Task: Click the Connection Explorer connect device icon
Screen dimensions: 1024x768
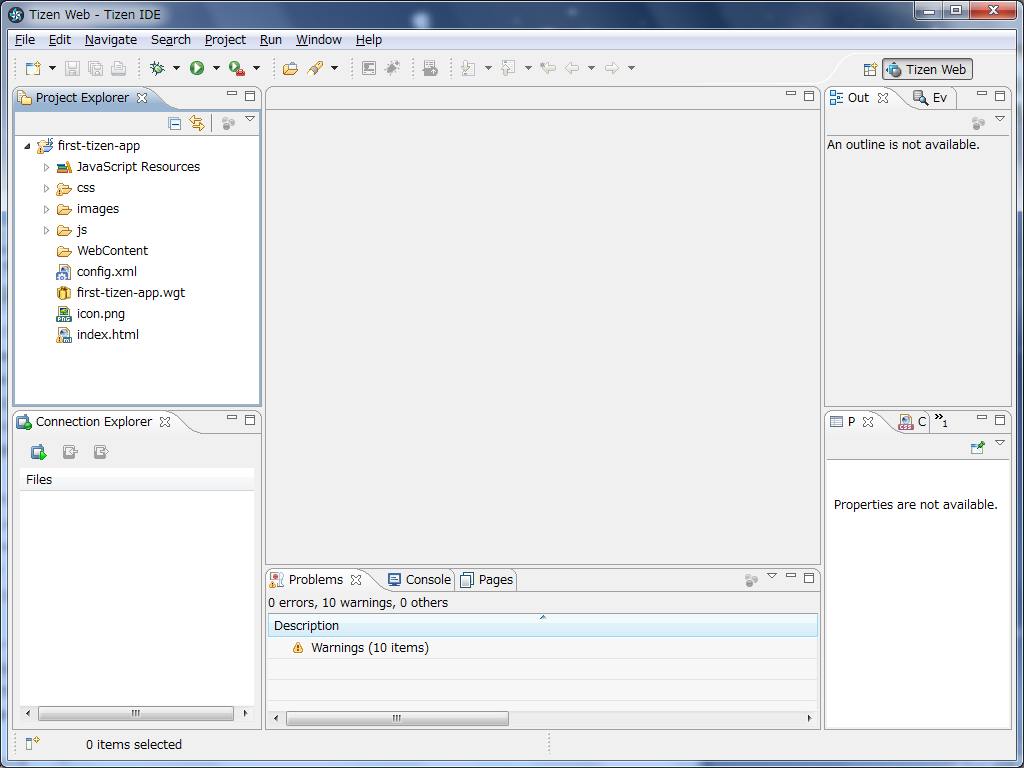Action: coord(39,452)
